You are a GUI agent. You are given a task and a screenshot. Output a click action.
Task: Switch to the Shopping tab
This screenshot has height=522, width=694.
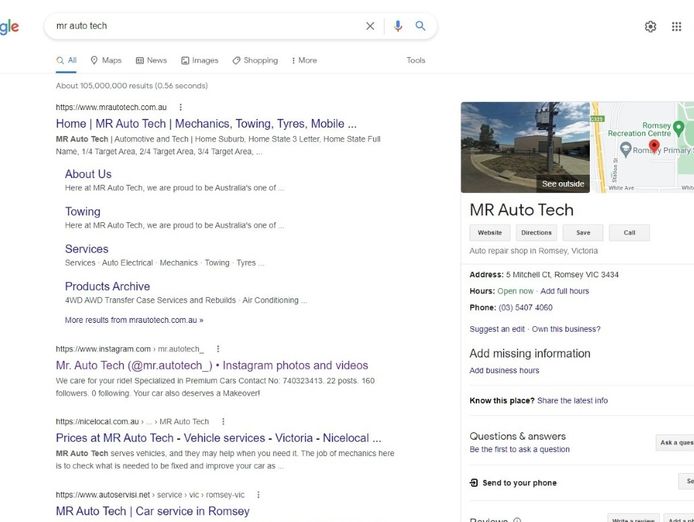point(255,60)
